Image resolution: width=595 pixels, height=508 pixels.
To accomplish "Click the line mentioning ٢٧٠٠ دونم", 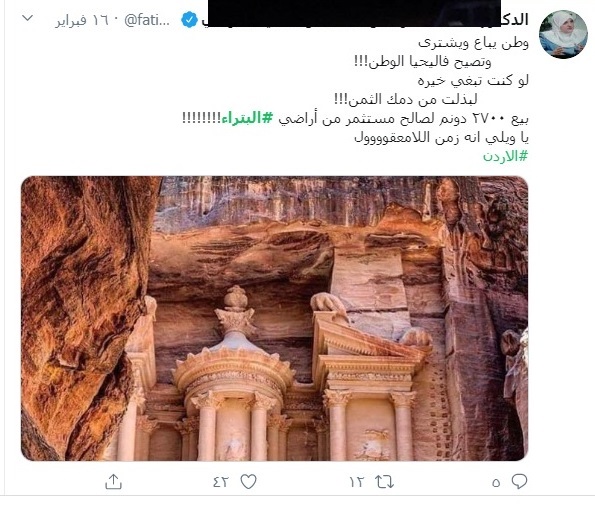I will coord(355,118).
